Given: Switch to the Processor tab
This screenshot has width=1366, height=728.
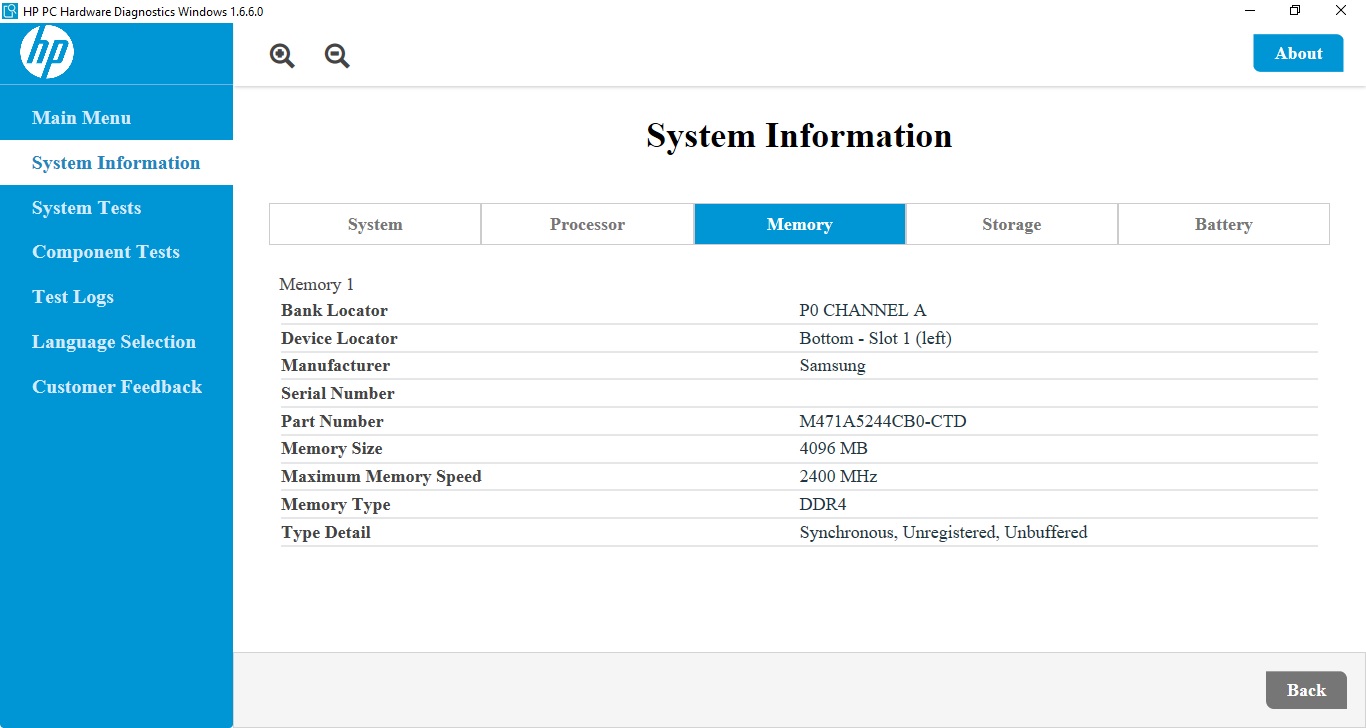Looking at the screenshot, I should [x=587, y=225].
